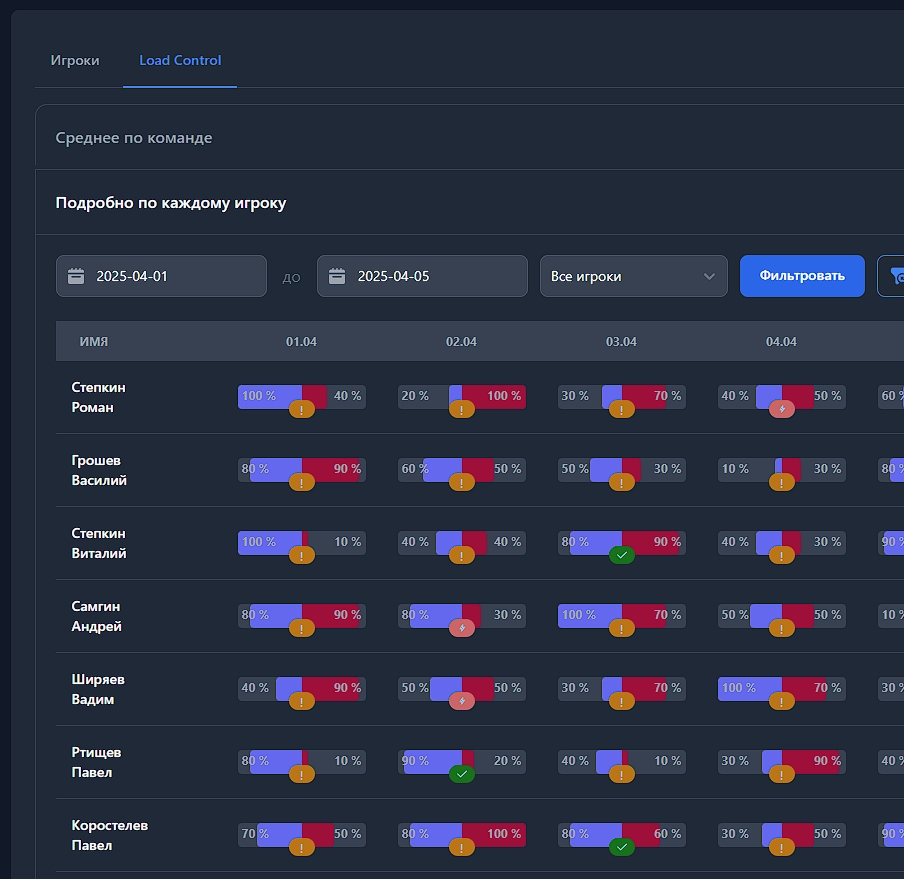
Task: Click warning badge for Ртищев Павел on 03.04
Action: coord(622,775)
